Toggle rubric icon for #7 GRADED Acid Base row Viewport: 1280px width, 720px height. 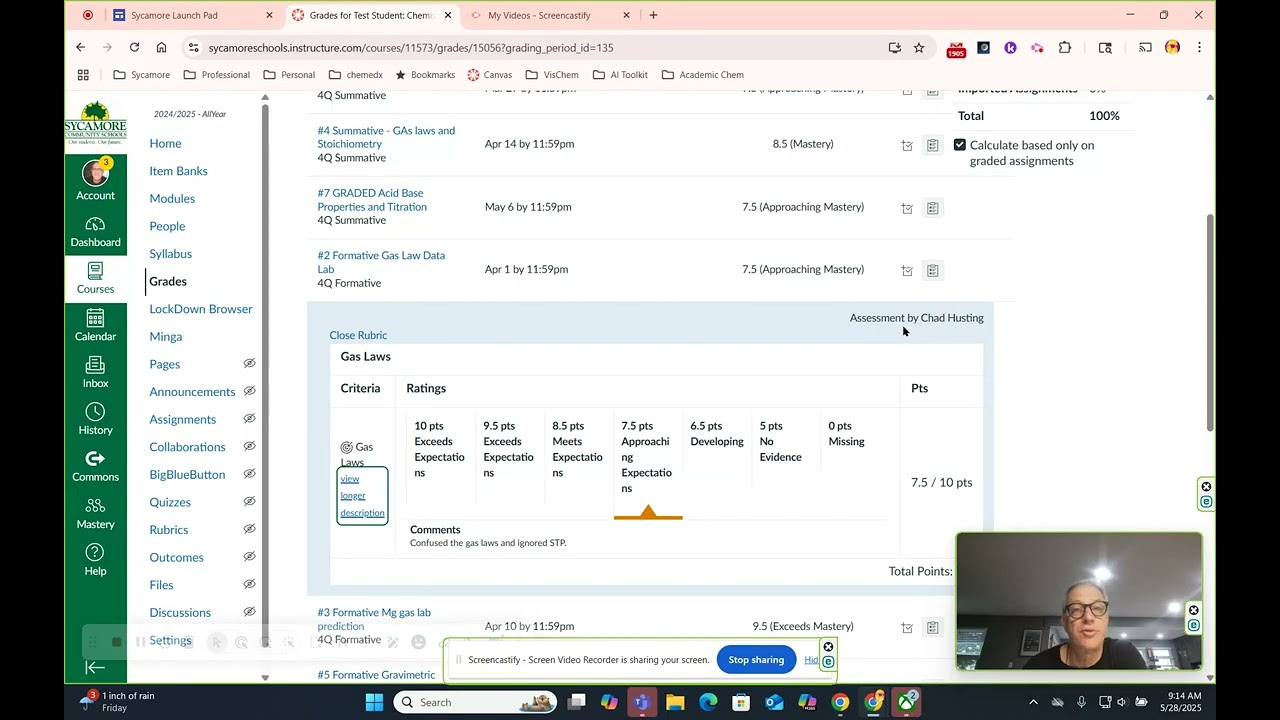932,208
